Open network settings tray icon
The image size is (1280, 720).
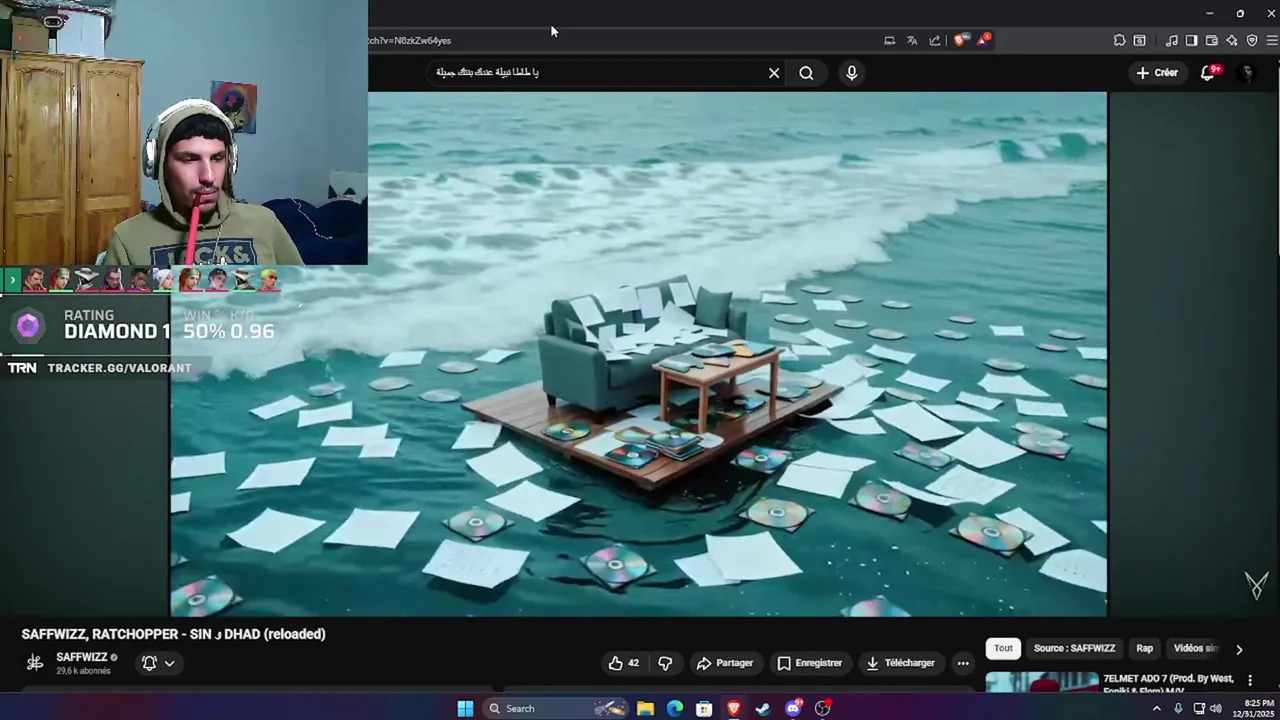pyautogui.click(x=1198, y=708)
